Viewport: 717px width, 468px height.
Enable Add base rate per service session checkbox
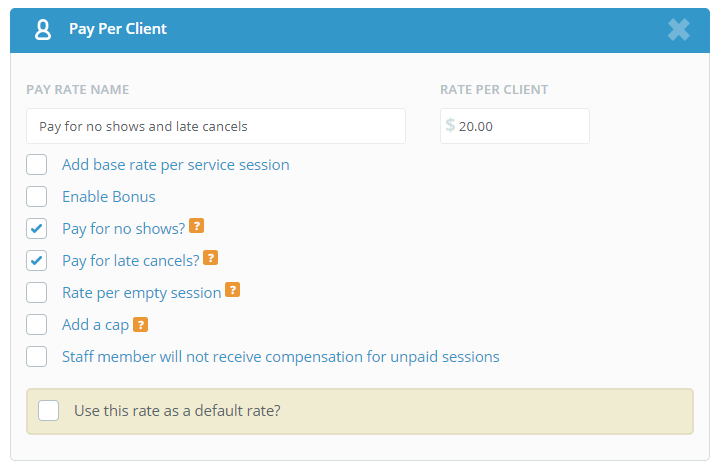point(37,165)
